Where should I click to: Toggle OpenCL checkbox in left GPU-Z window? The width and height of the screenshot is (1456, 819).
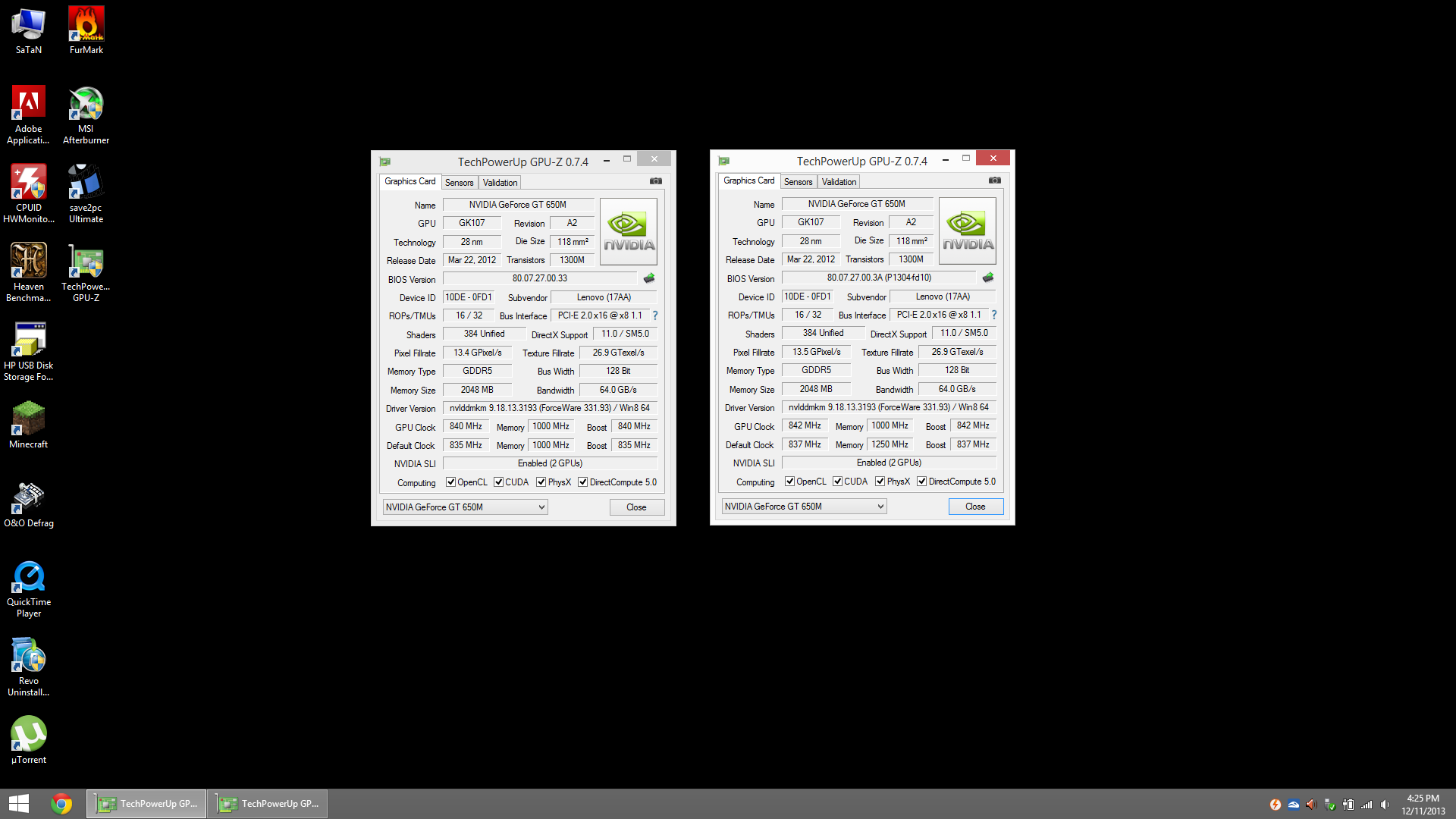(x=450, y=482)
